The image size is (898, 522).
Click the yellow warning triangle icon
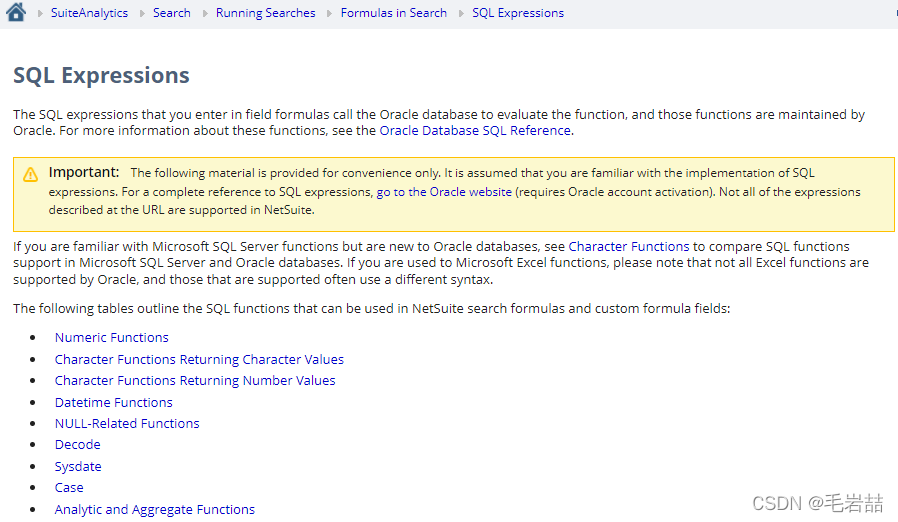click(x=30, y=175)
